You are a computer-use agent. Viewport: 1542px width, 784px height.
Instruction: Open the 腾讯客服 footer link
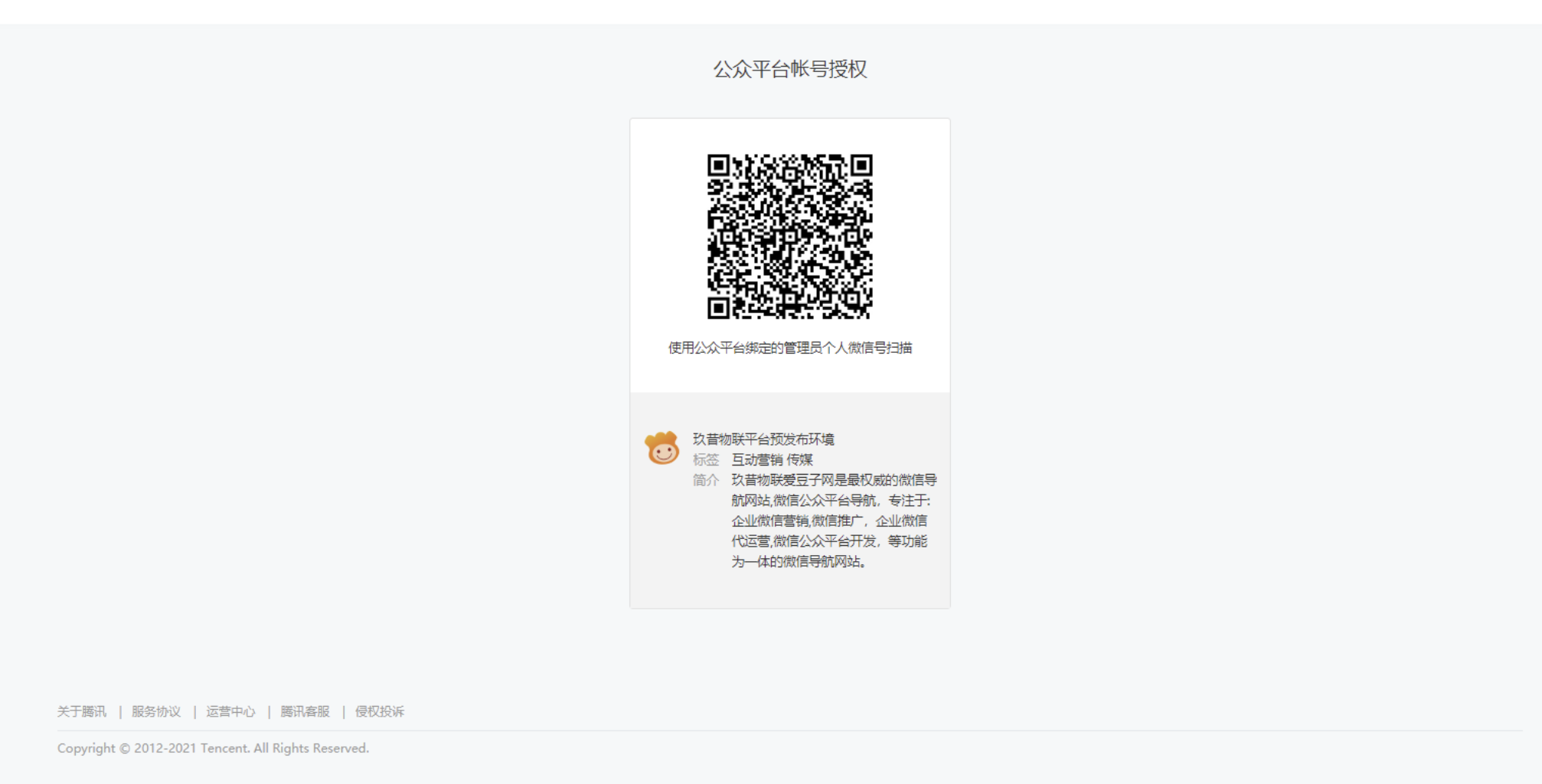[x=305, y=711]
